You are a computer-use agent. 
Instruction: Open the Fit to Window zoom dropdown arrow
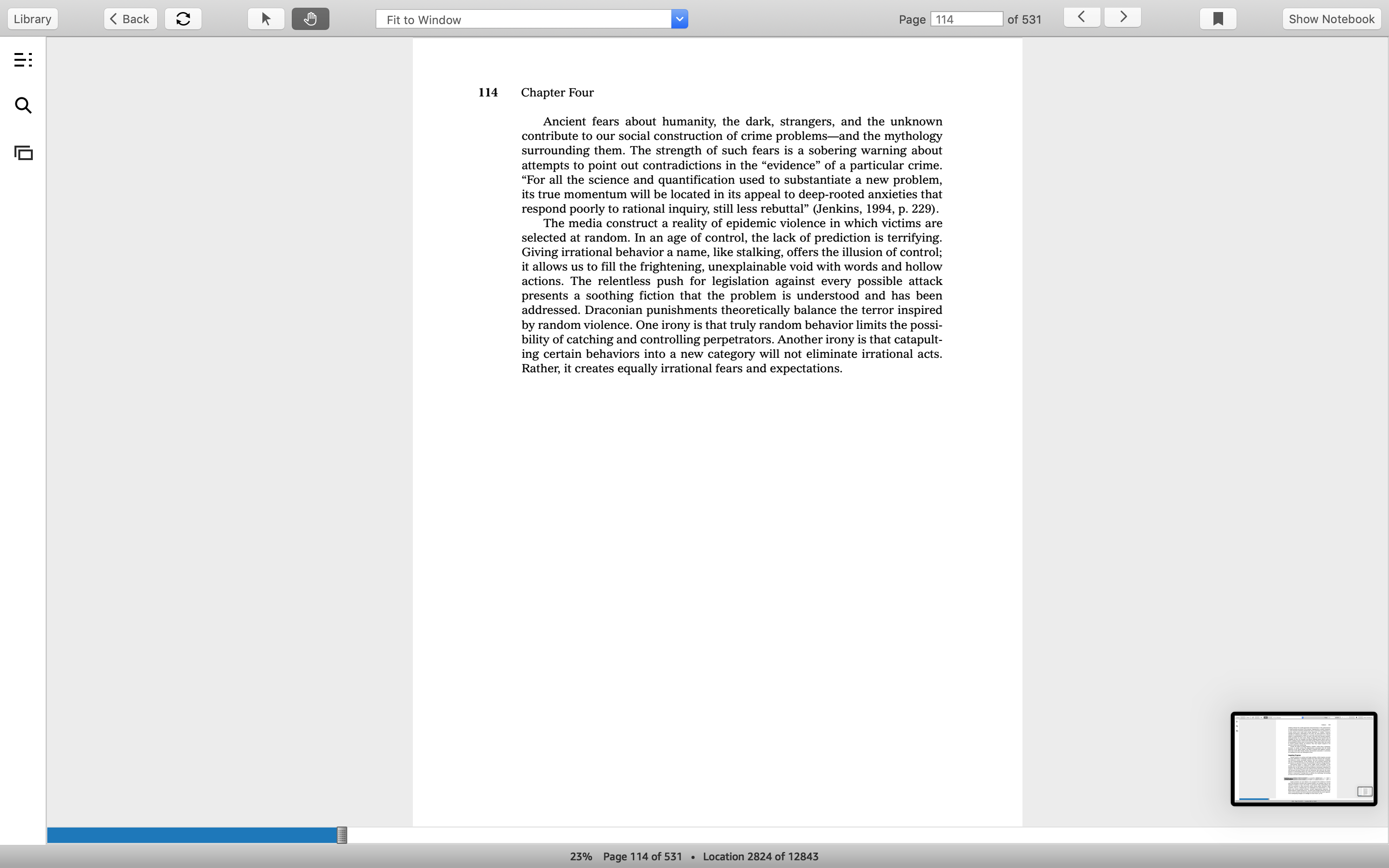[x=680, y=19]
